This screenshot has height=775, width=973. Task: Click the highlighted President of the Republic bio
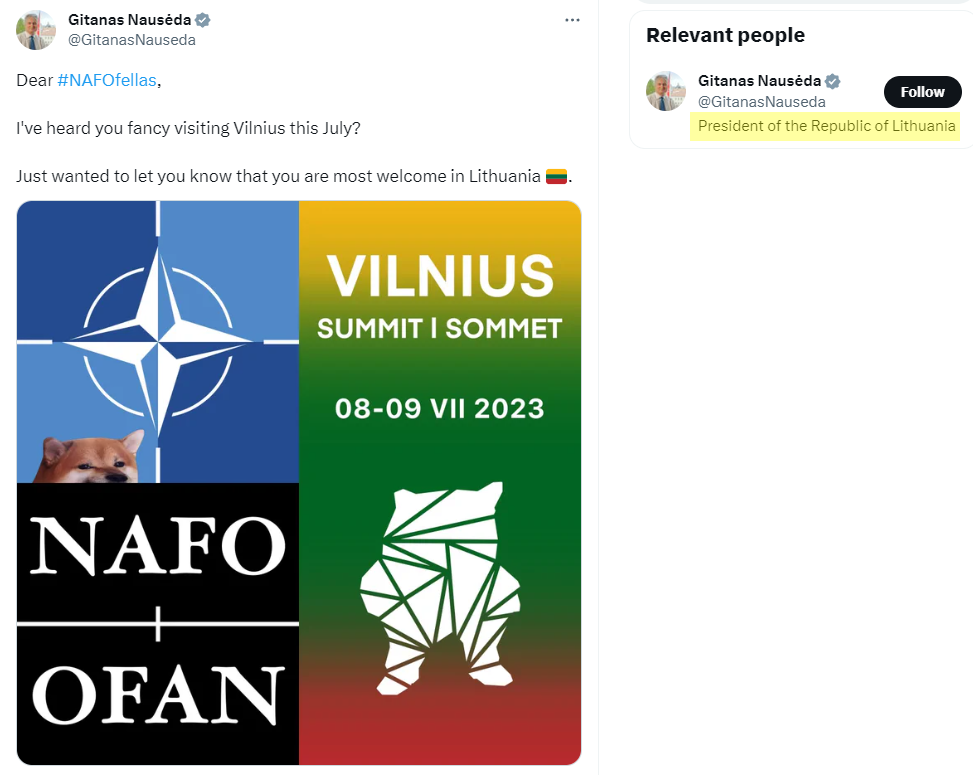[826, 126]
